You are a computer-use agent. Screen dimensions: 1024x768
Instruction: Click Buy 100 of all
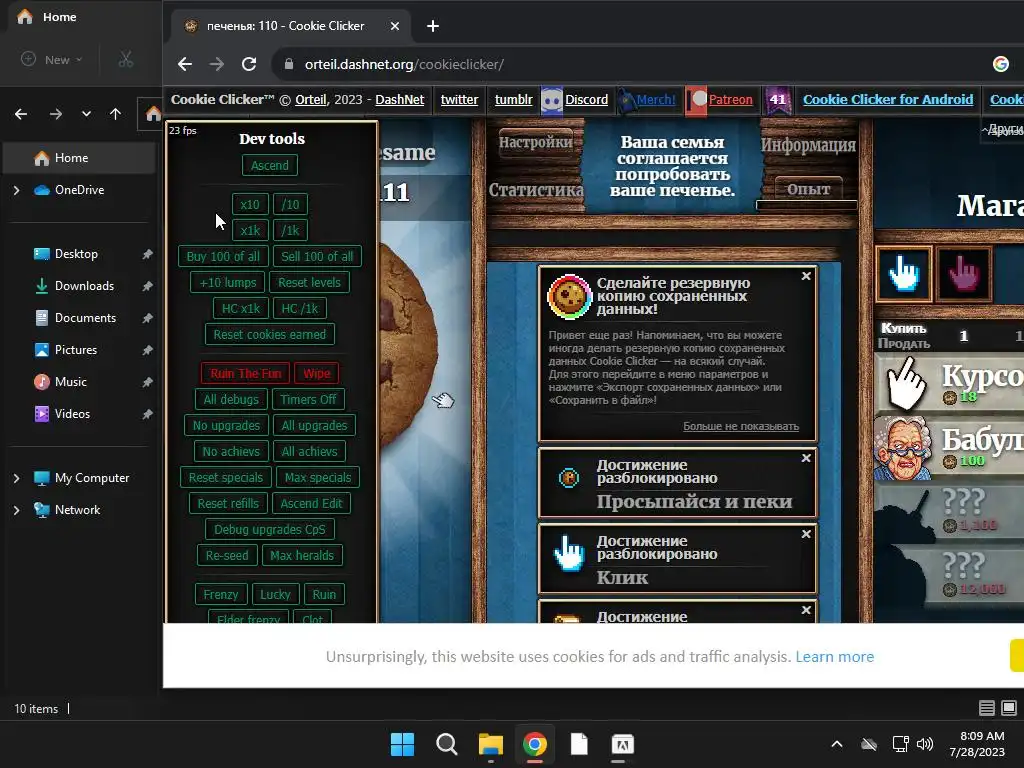(x=223, y=257)
